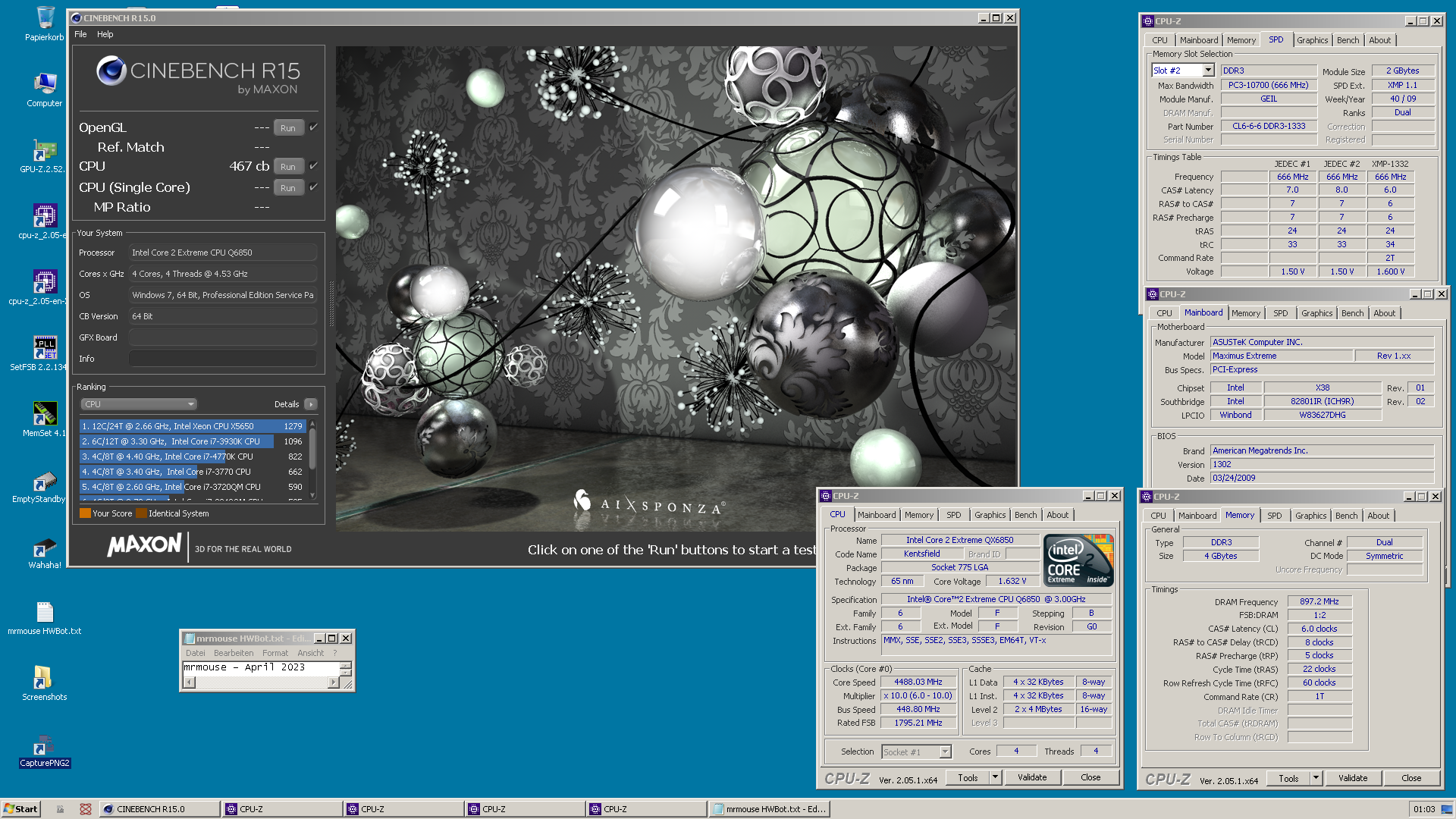Launch the GPU-Z 2.52 desktop shortcut

tap(43, 155)
